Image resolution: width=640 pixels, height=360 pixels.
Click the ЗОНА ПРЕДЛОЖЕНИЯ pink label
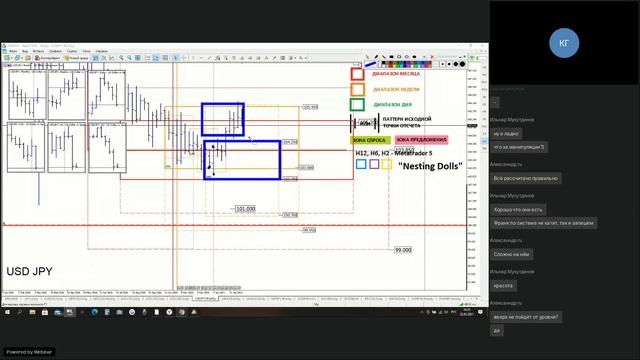pos(421,140)
